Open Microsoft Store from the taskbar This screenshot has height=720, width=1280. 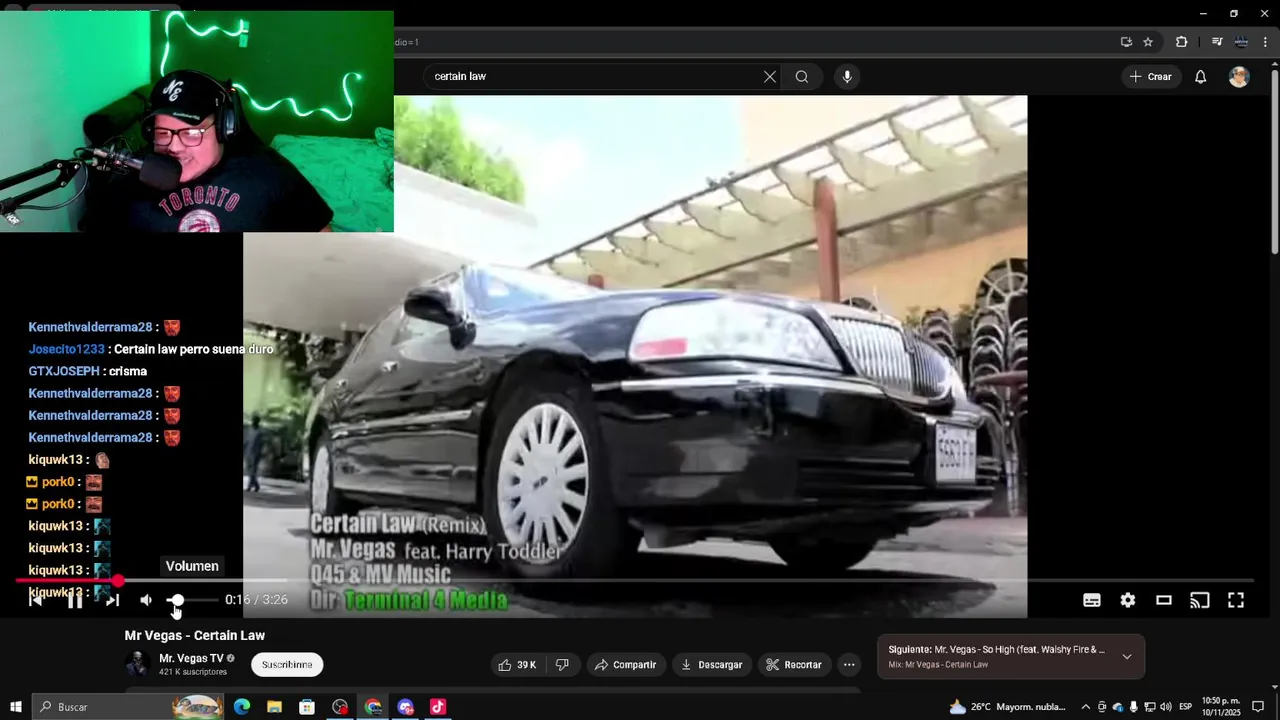pos(307,707)
